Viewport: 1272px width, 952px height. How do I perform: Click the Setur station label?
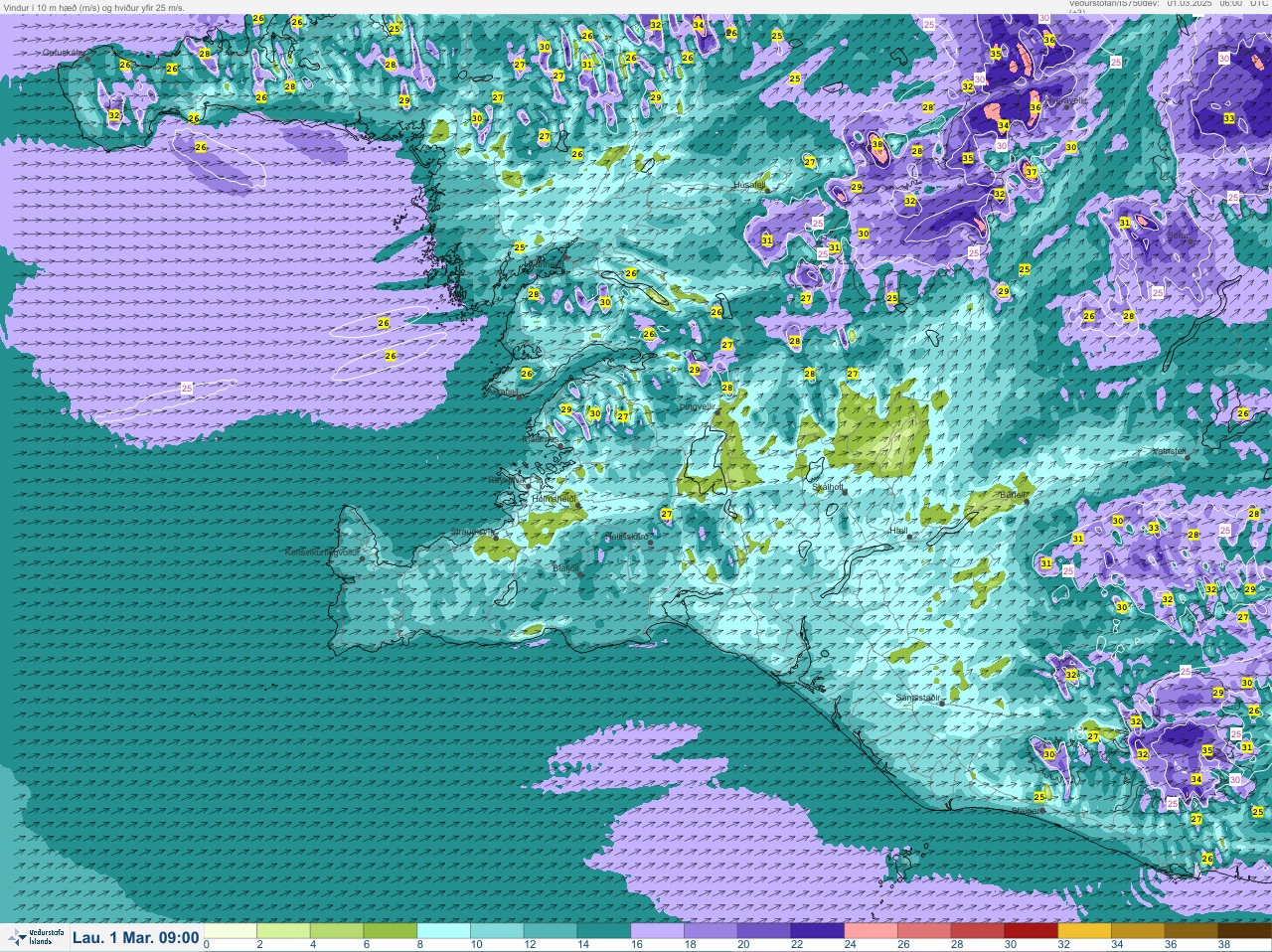tap(1179, 237)
